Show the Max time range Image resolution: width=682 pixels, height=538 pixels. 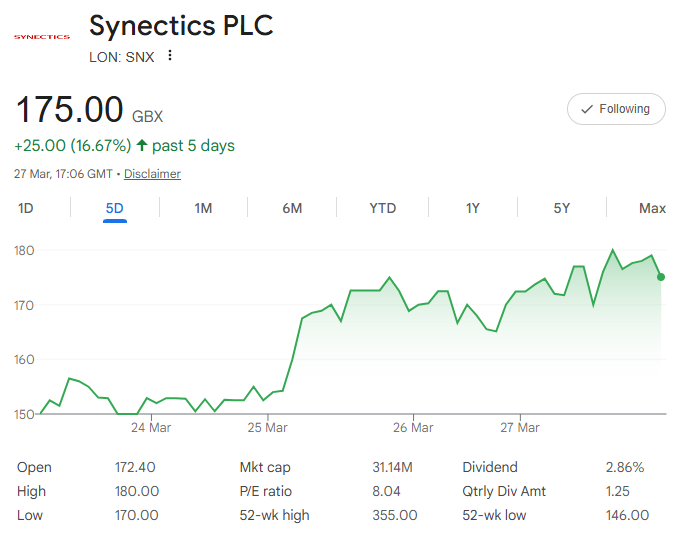tap(652, 208)
